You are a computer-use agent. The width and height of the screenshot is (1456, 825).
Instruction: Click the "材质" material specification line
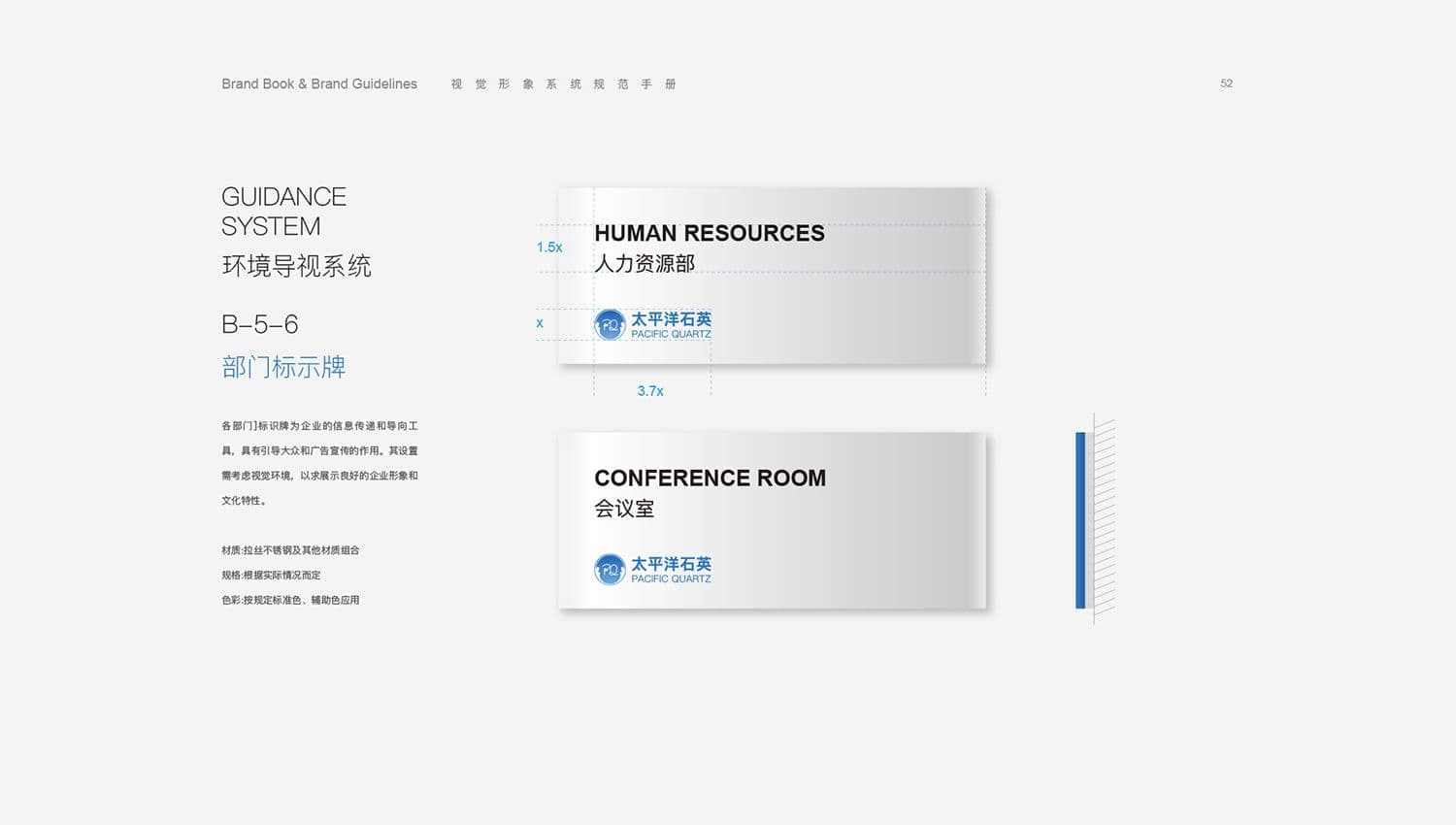[290, 550]
